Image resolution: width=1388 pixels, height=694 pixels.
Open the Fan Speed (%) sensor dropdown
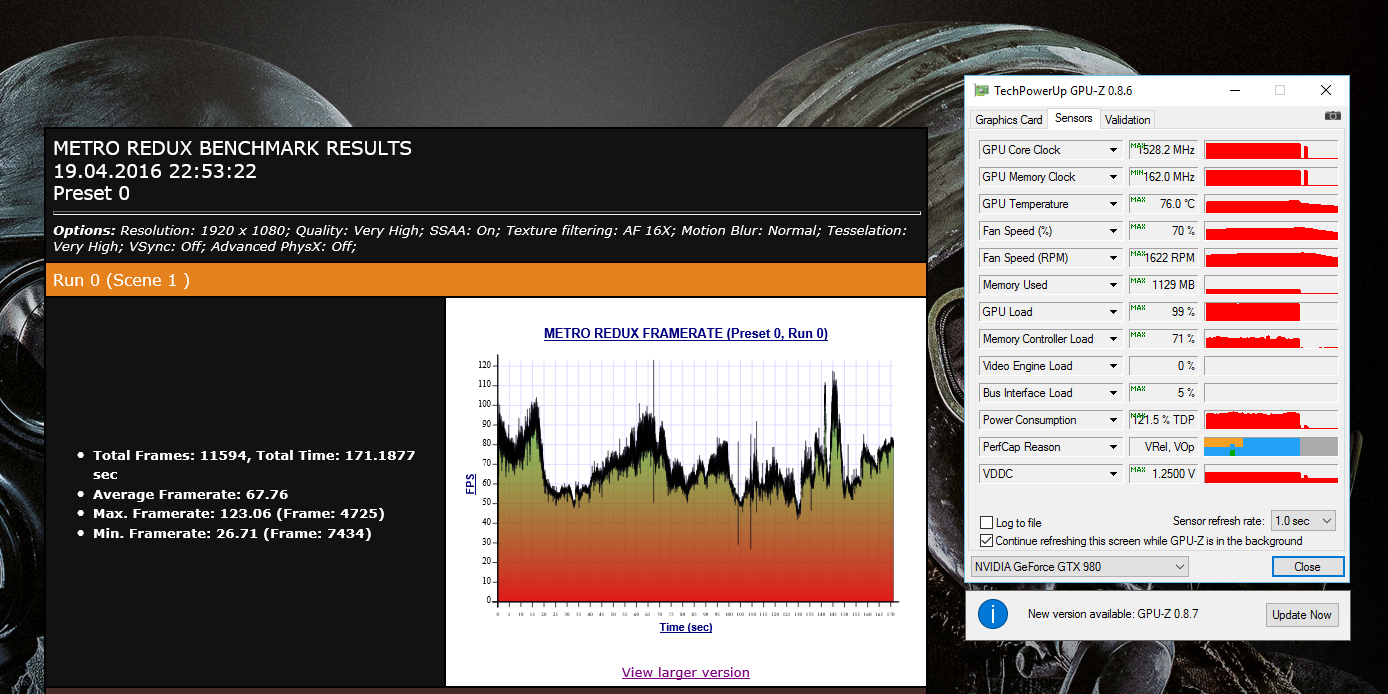pos(1114,231)
